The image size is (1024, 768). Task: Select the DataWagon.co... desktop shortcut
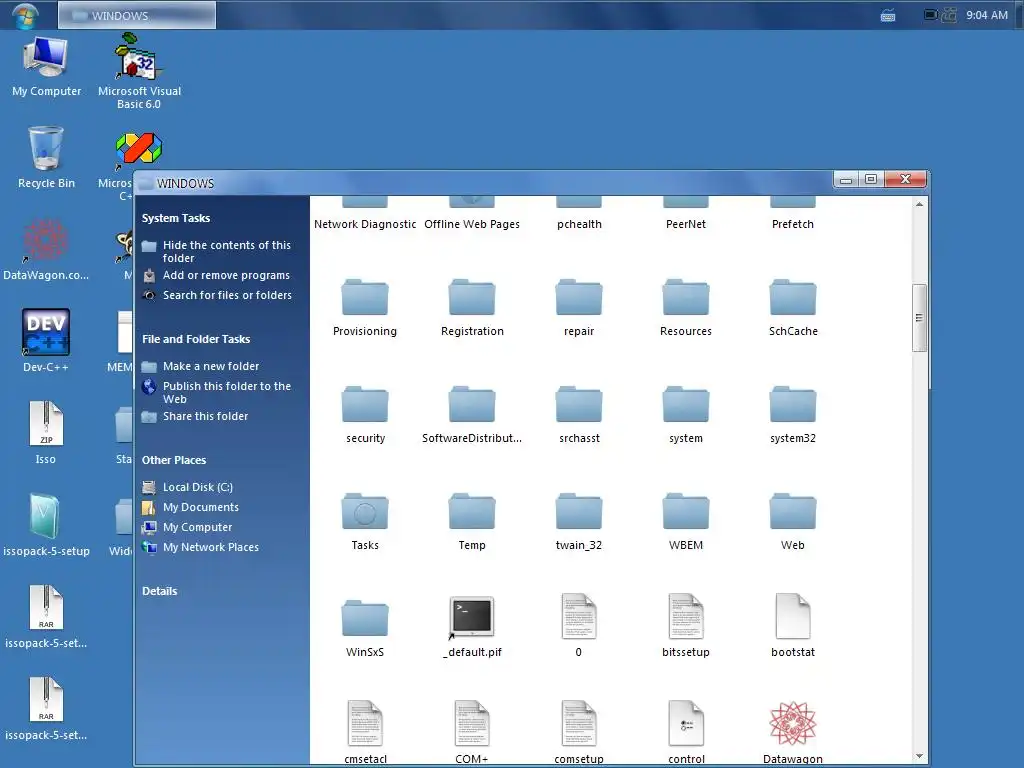point(46,249)
